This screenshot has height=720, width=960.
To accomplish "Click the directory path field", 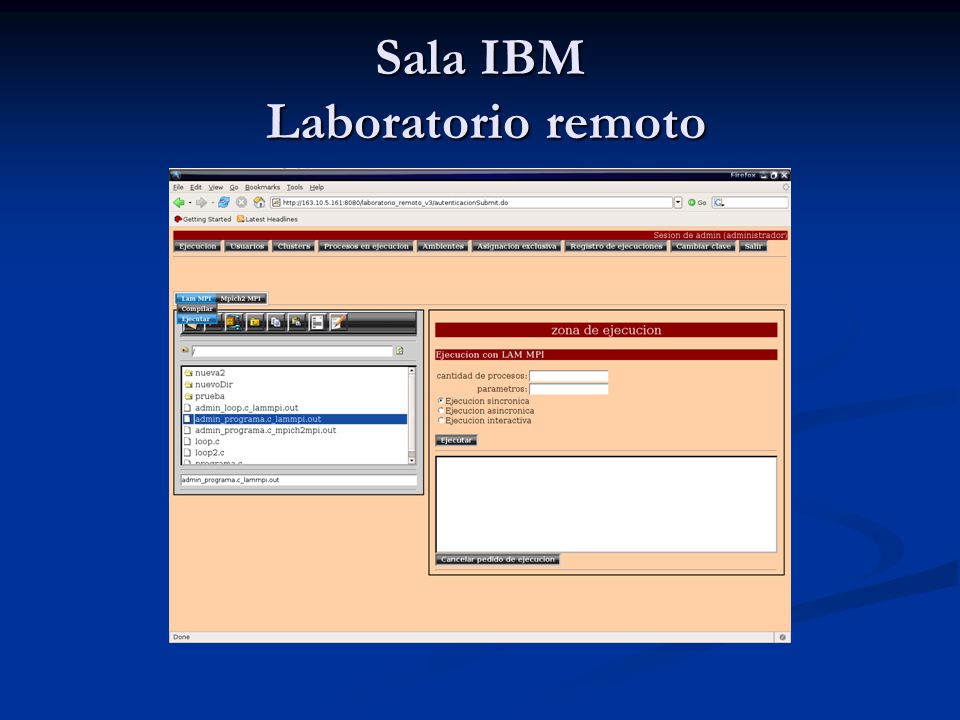I will click(x=292, y=351).
